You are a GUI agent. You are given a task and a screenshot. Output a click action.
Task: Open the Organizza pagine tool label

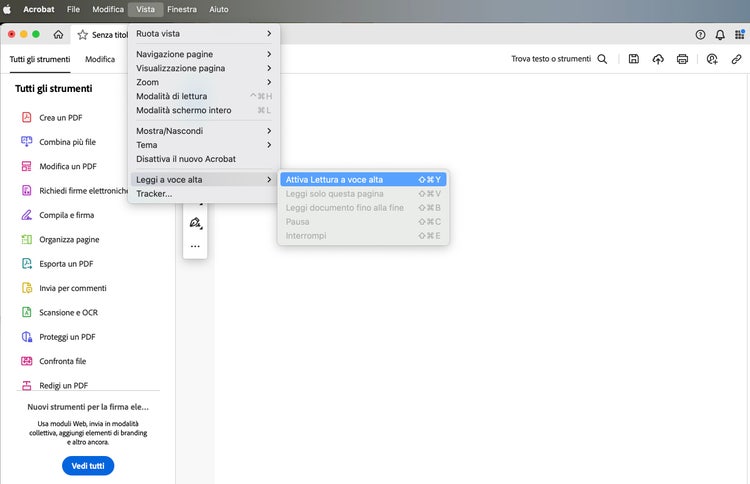(69, 240)
